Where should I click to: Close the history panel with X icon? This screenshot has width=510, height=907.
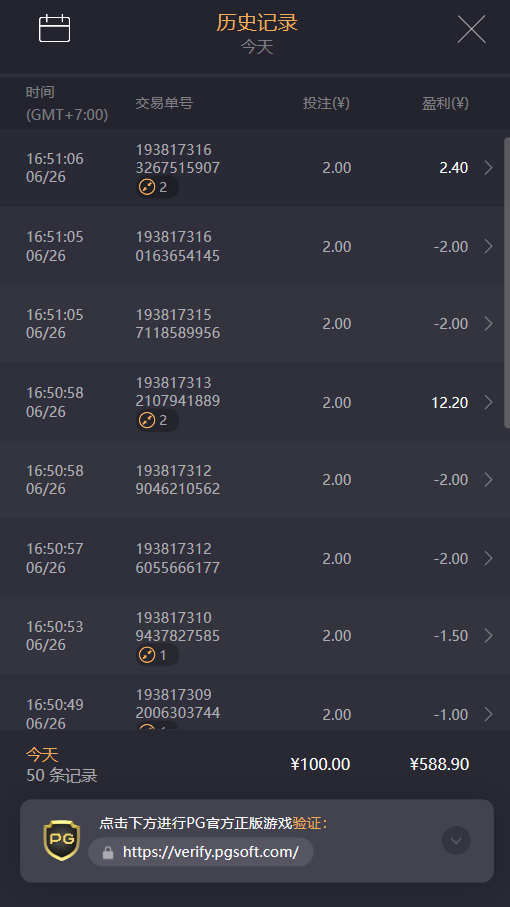(x=471, y=29)
